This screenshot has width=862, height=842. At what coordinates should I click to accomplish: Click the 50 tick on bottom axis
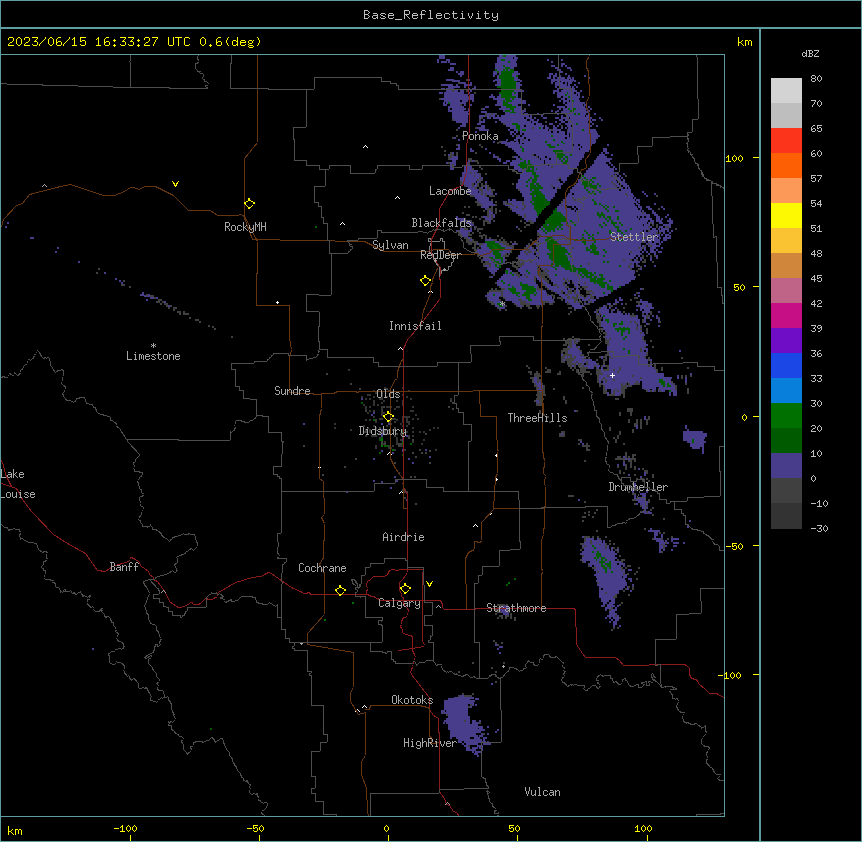[514, 828]
